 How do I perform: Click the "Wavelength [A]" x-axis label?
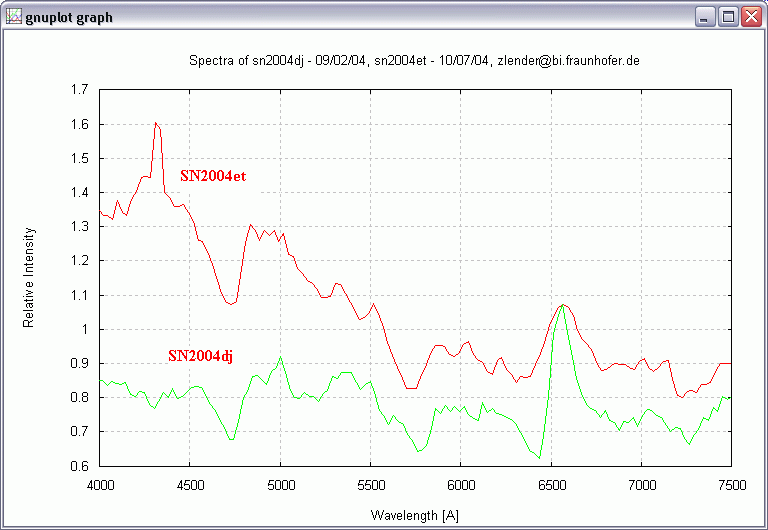(x=415, y=515)
